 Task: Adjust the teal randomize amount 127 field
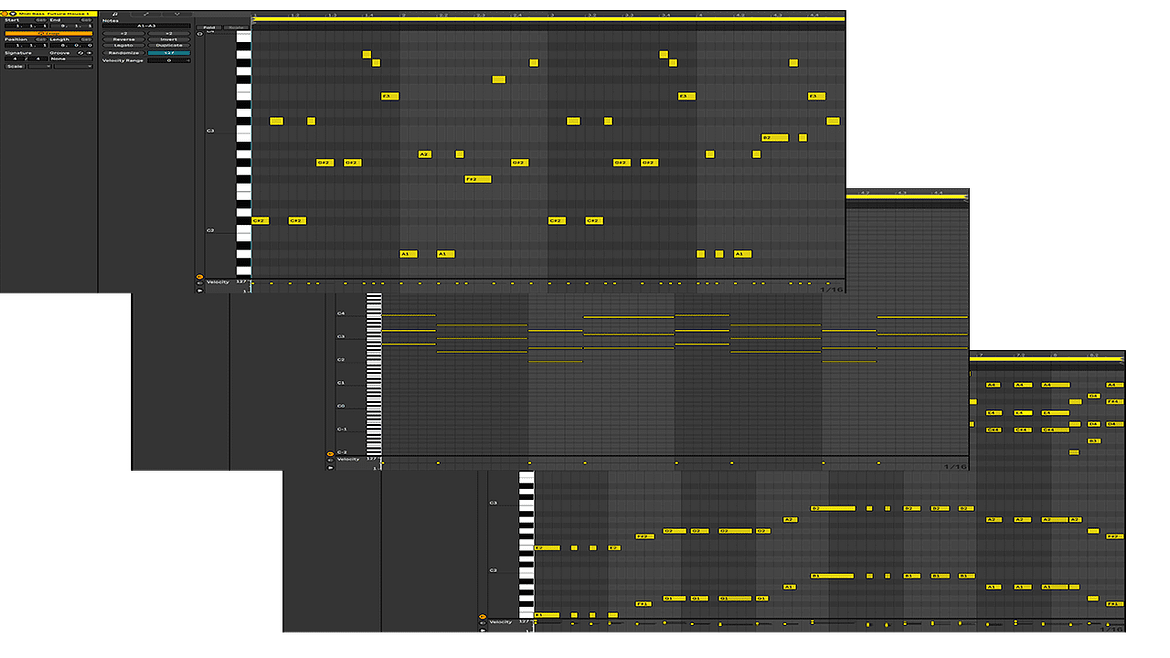169,53
